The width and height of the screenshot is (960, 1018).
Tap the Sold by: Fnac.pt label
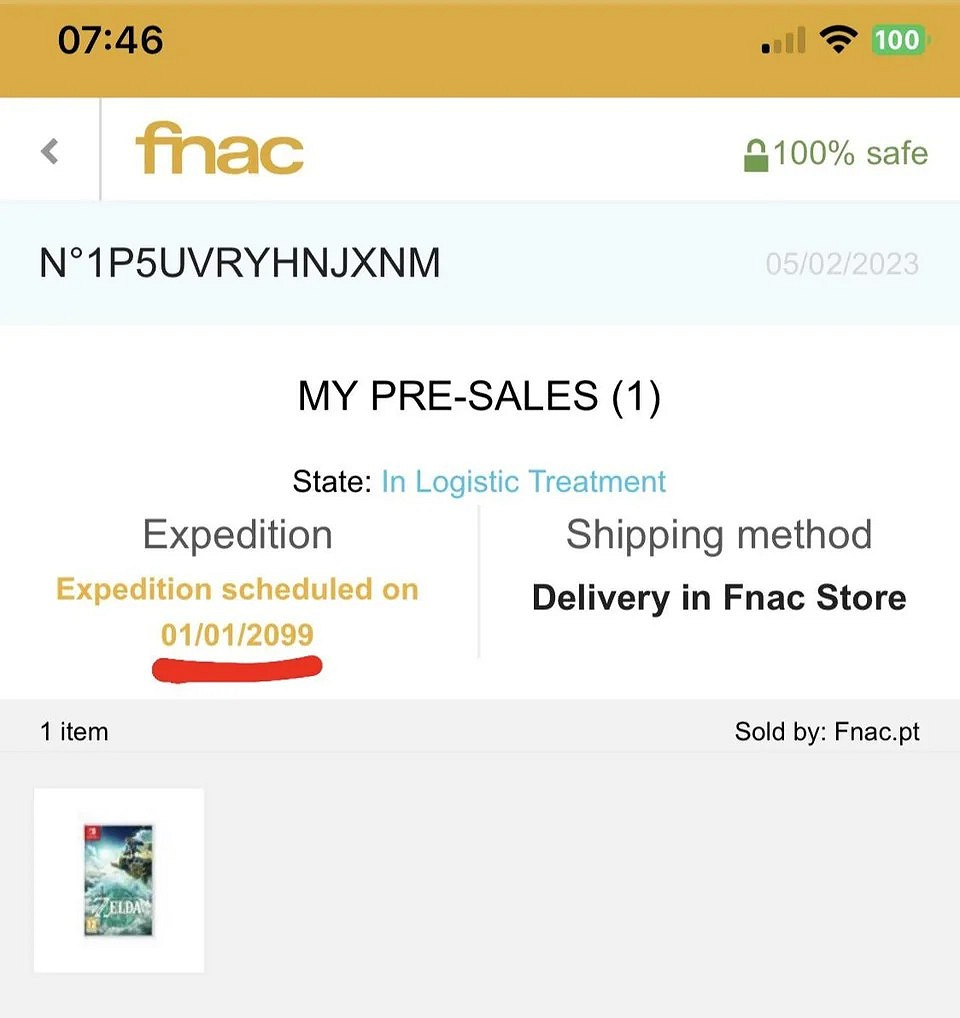point(826,732)
